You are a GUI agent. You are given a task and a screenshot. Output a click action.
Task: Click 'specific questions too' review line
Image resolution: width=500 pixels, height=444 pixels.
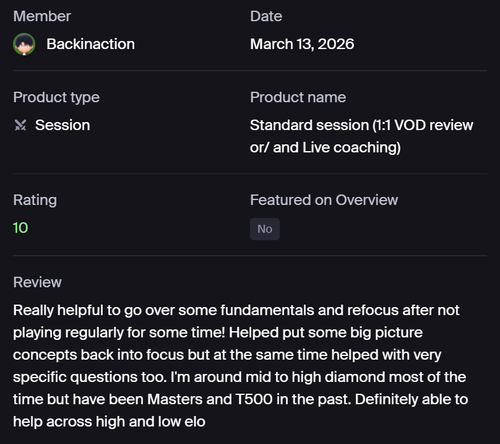239,377
